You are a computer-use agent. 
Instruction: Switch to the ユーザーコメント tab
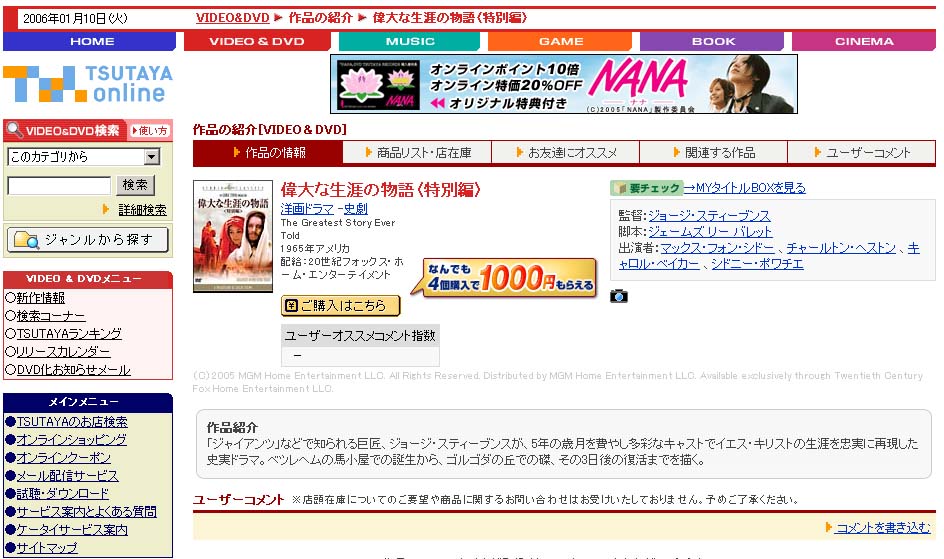(x=862, y=153)
